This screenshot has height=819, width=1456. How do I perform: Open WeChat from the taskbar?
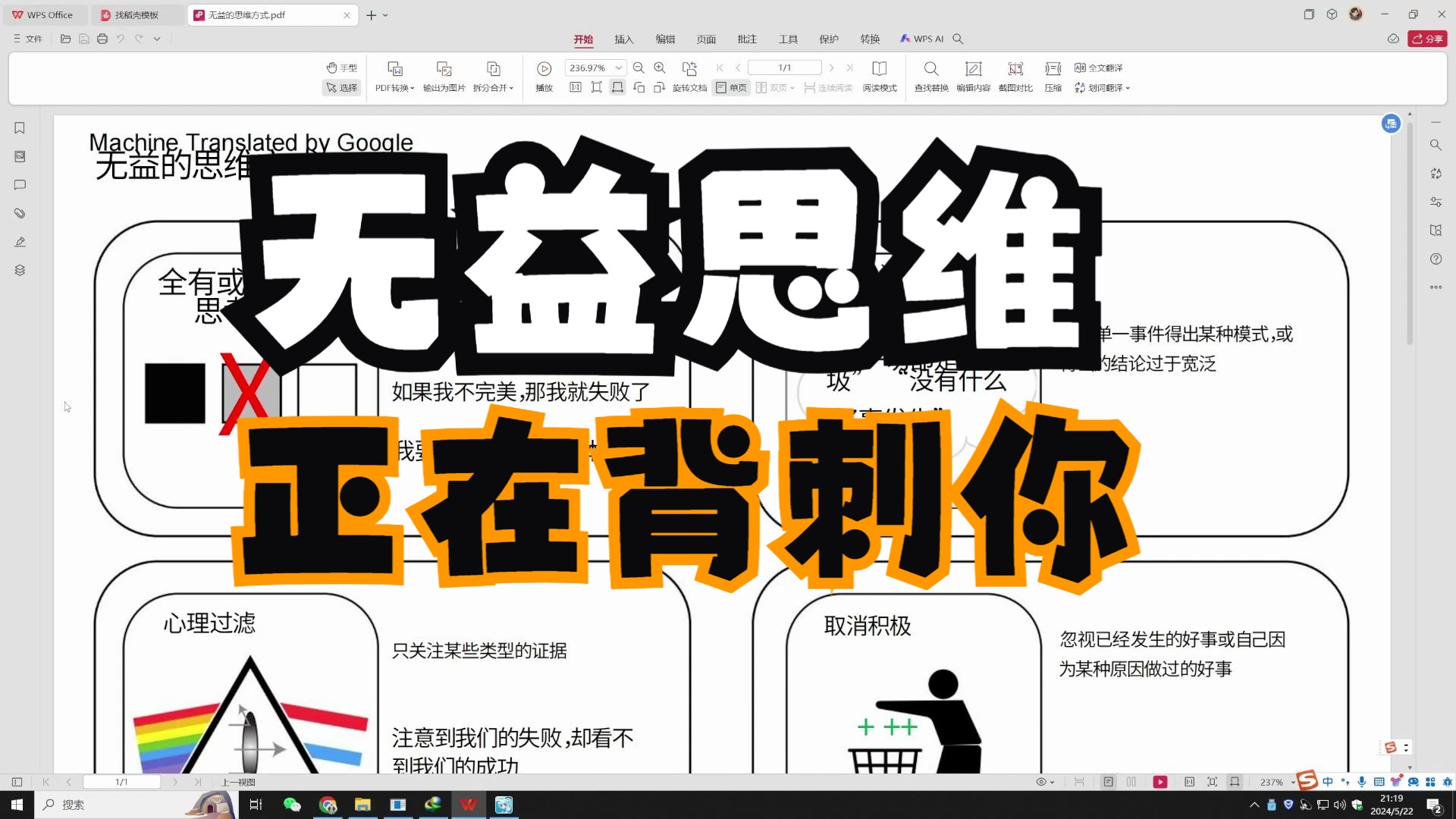pos(292,805)
